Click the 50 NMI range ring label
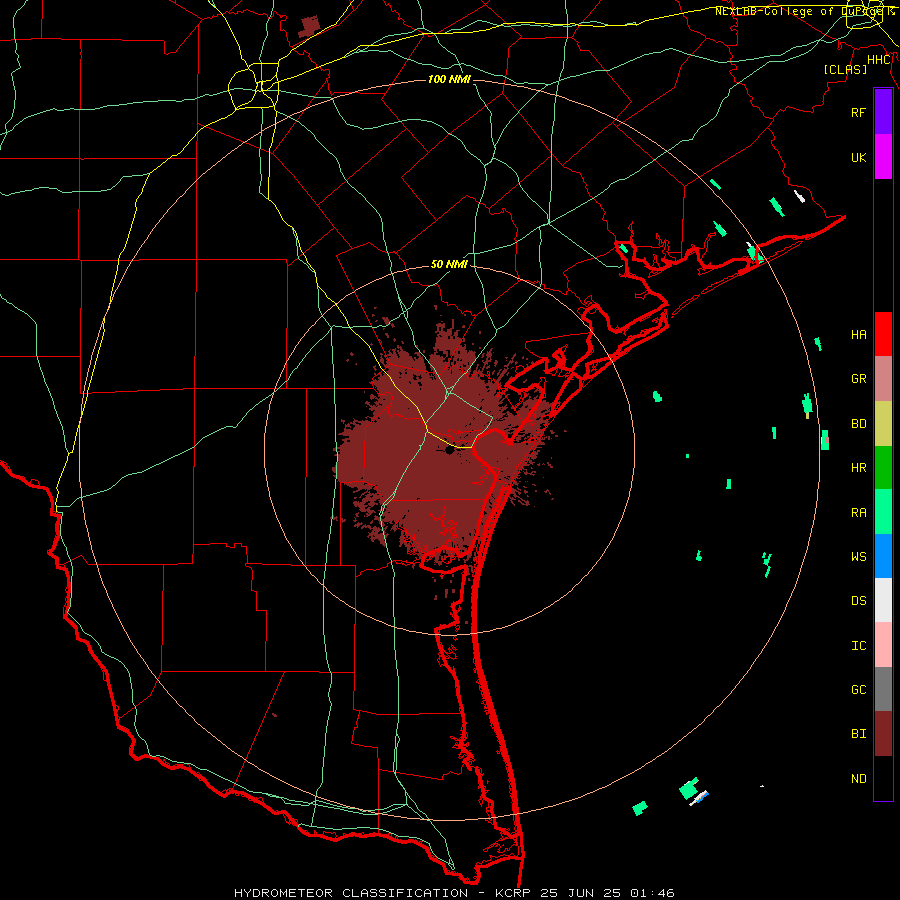The height and width of the screenshot is (900, 900). [449, 265]
